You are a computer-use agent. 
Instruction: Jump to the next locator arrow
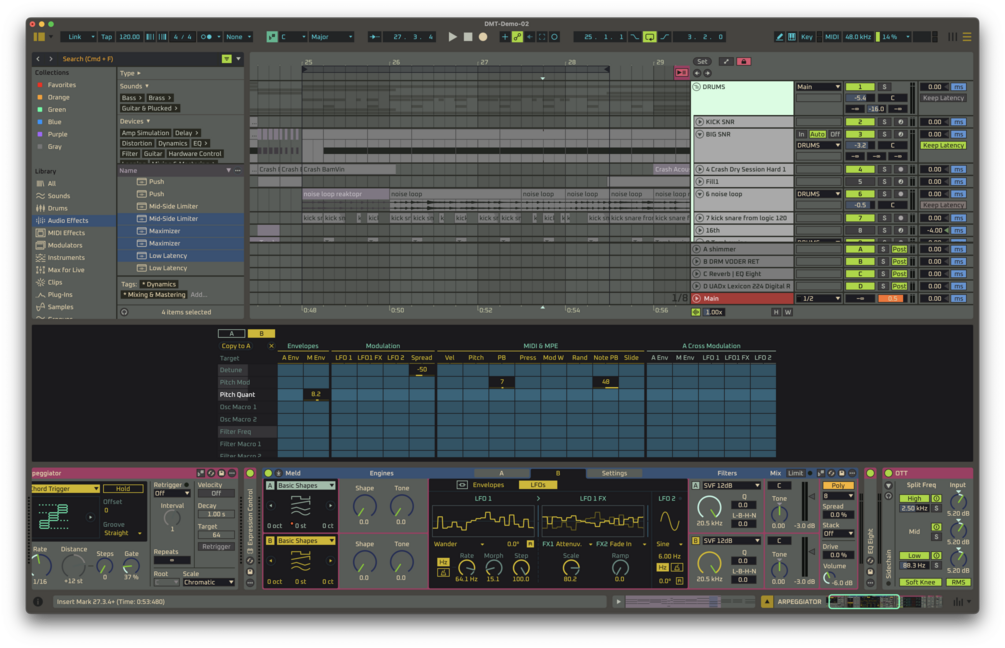(708, 73)
